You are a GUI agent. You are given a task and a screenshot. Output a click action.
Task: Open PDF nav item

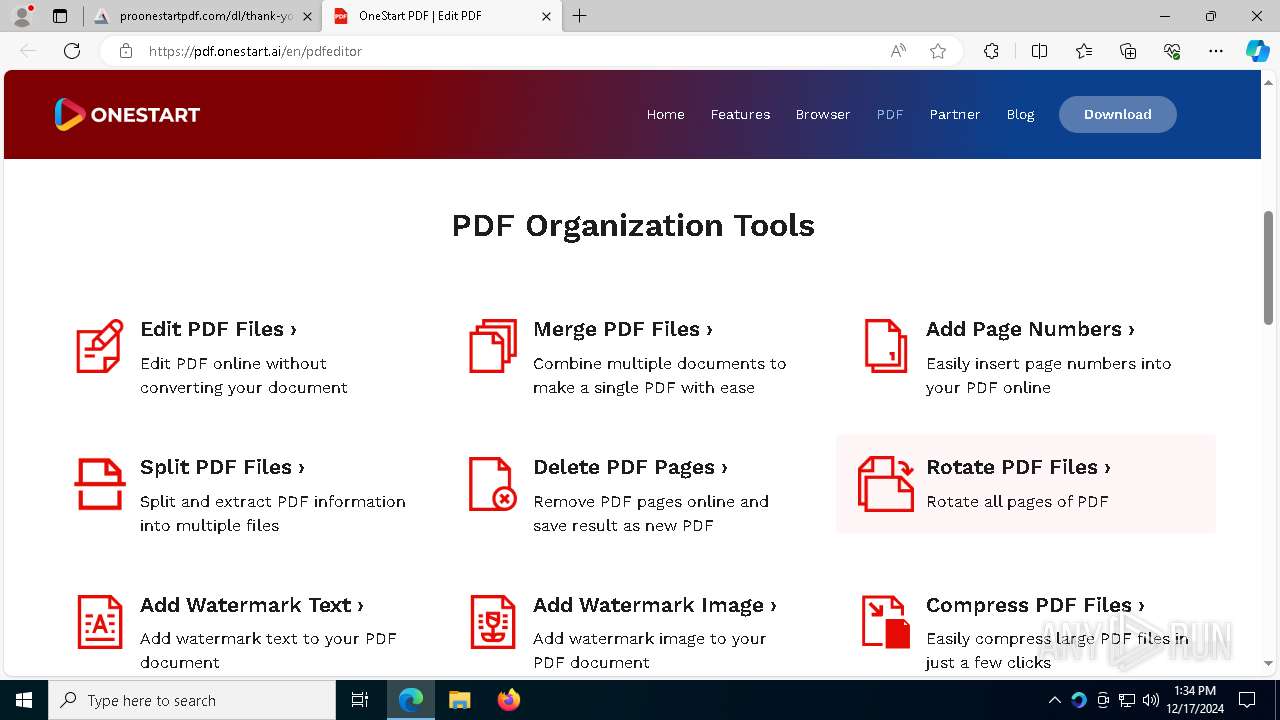(x=890, y=114)
